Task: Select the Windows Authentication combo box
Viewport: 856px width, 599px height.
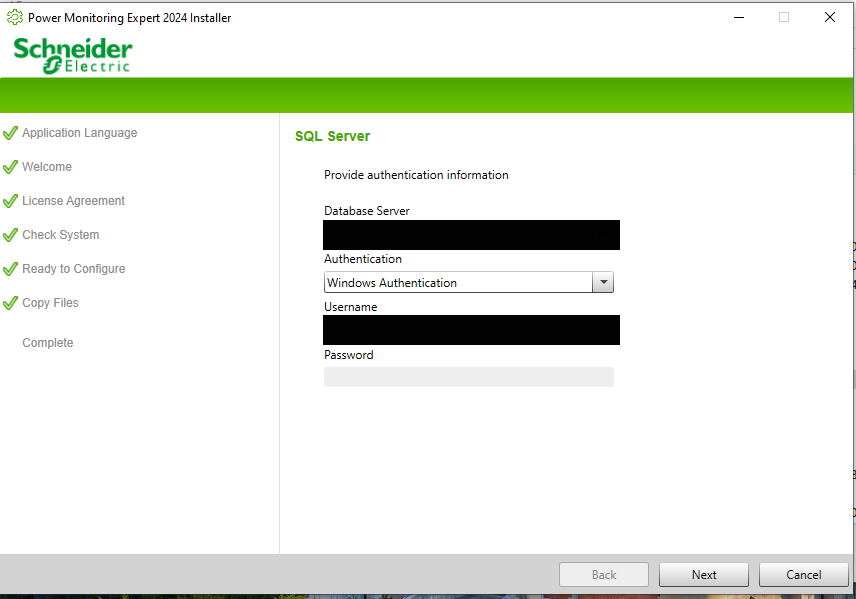Action: (x=468, y=282)
